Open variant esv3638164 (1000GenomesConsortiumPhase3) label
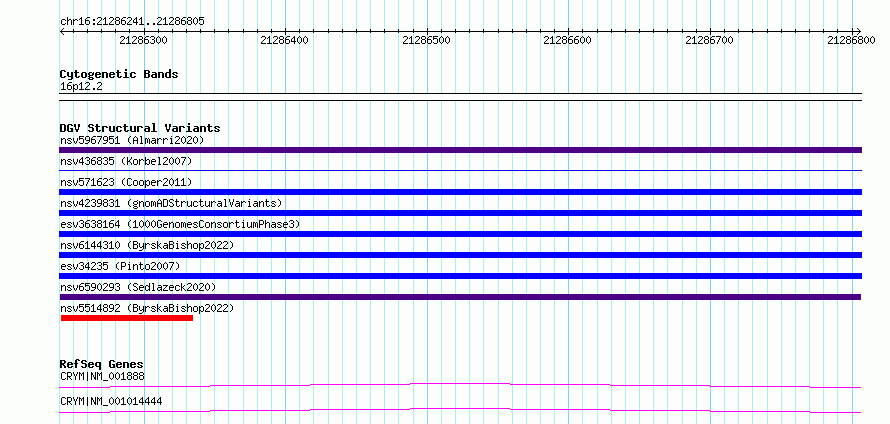The height and width of the screenshot is (424, 890). (180, 224)
